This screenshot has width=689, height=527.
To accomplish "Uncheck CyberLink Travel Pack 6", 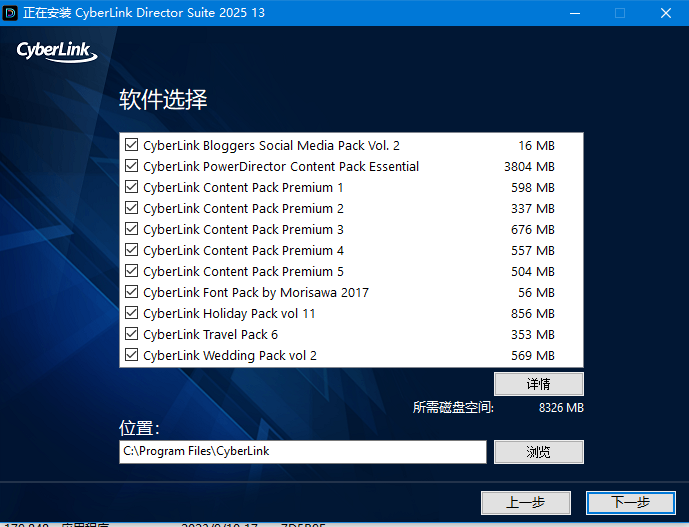I will point(131,334).
